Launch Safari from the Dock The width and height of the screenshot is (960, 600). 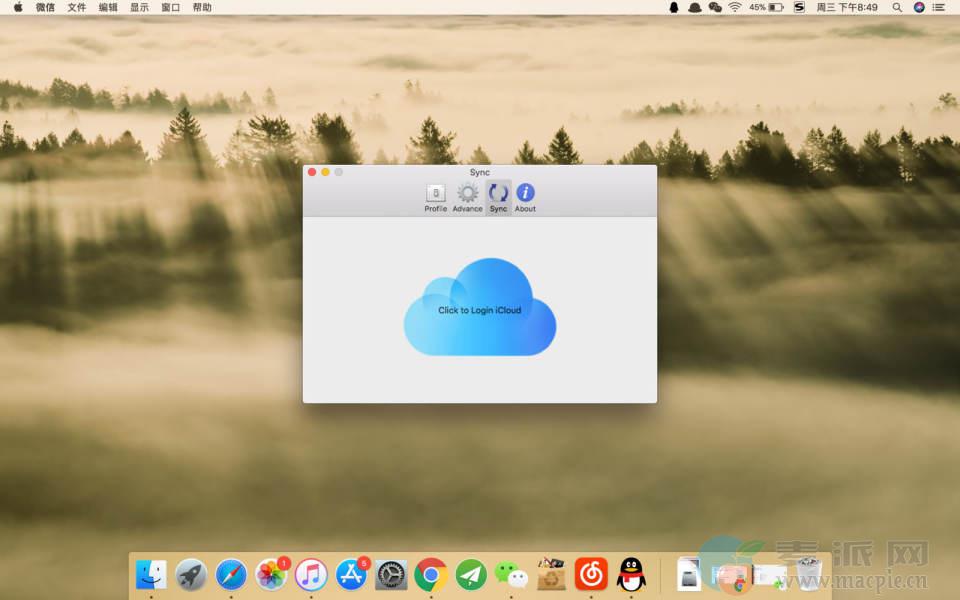pyautogui.click(x=231, y=574)
